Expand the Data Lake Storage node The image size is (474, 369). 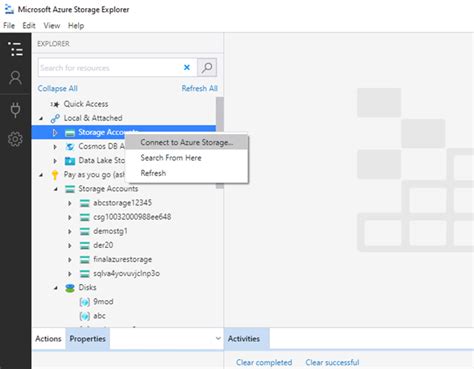tap(55, 161)
